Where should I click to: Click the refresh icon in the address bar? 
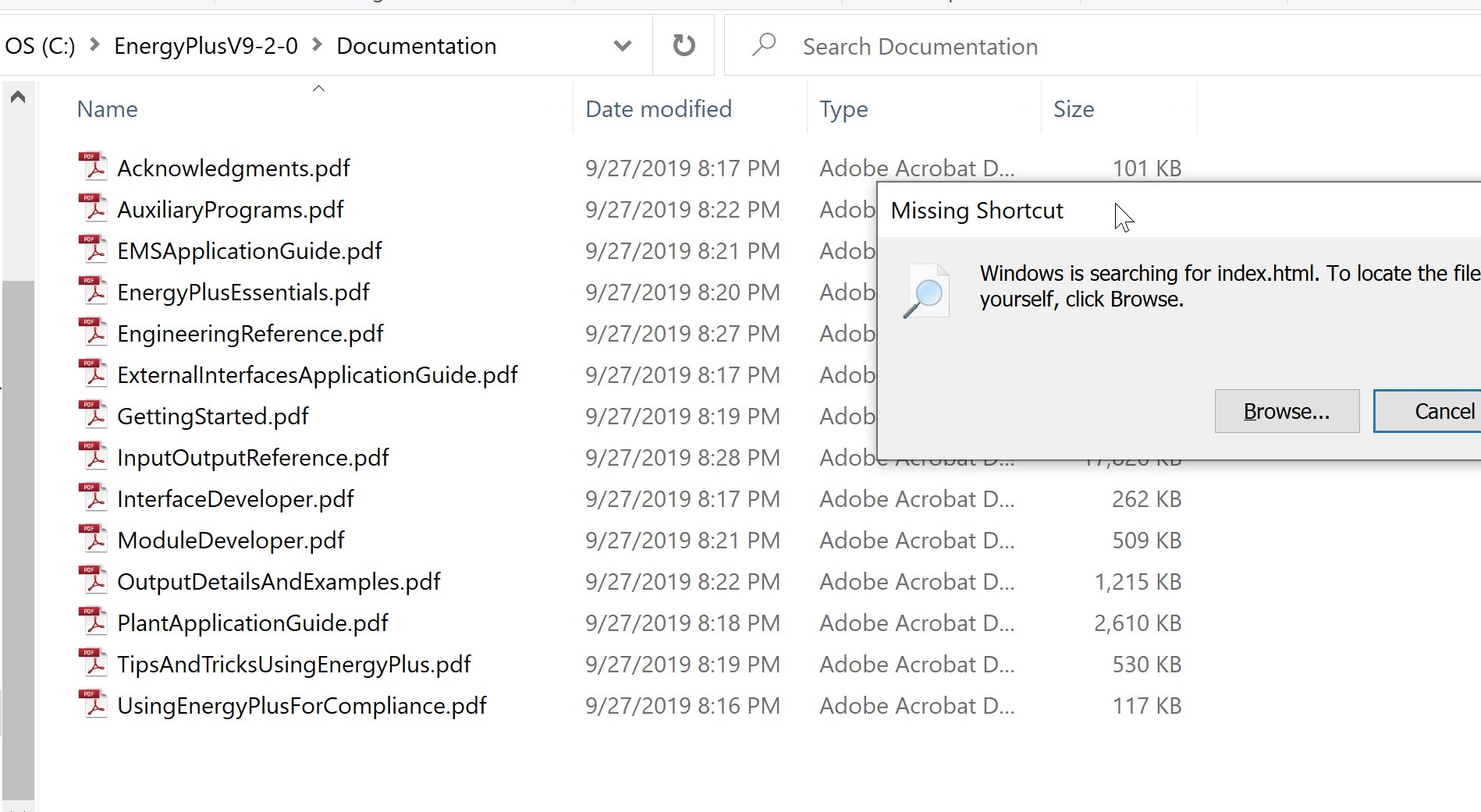point(683,45)
